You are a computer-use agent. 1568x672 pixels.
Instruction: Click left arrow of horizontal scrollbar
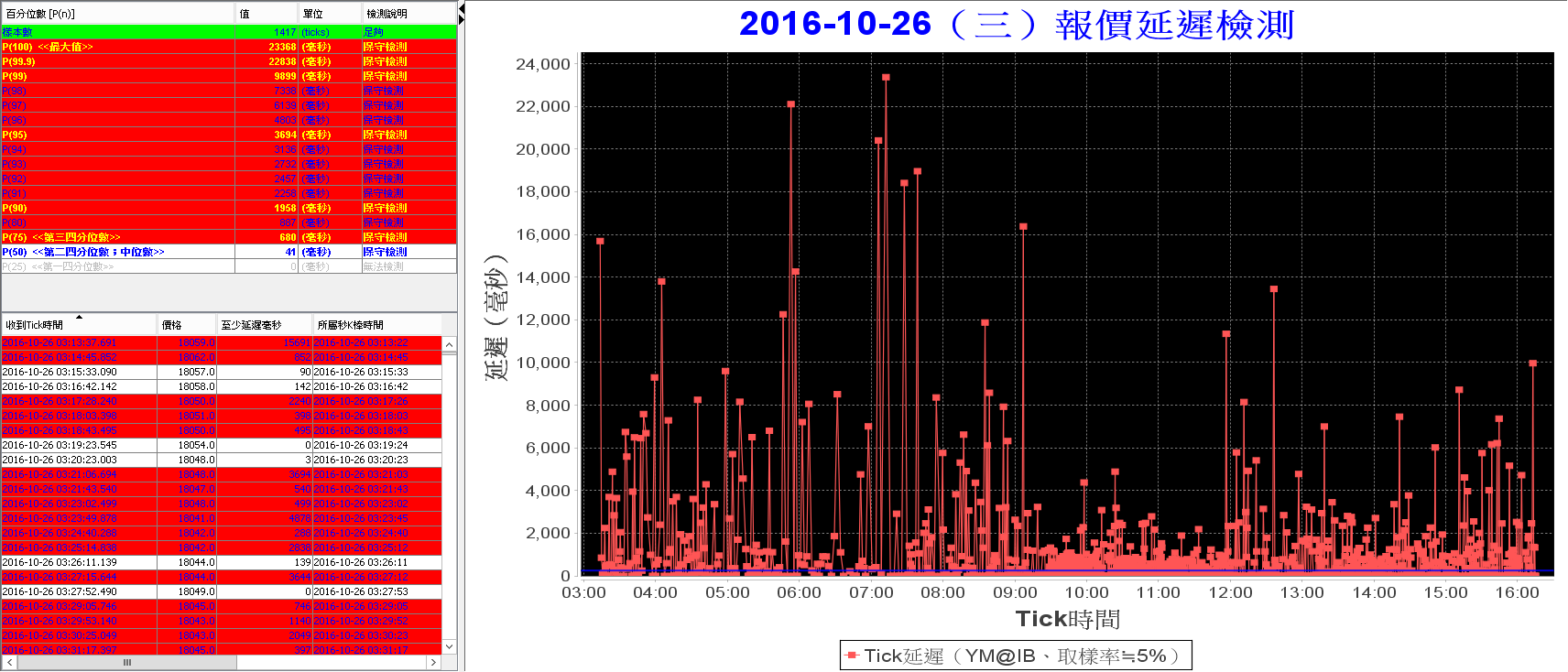tap(10, 662)
